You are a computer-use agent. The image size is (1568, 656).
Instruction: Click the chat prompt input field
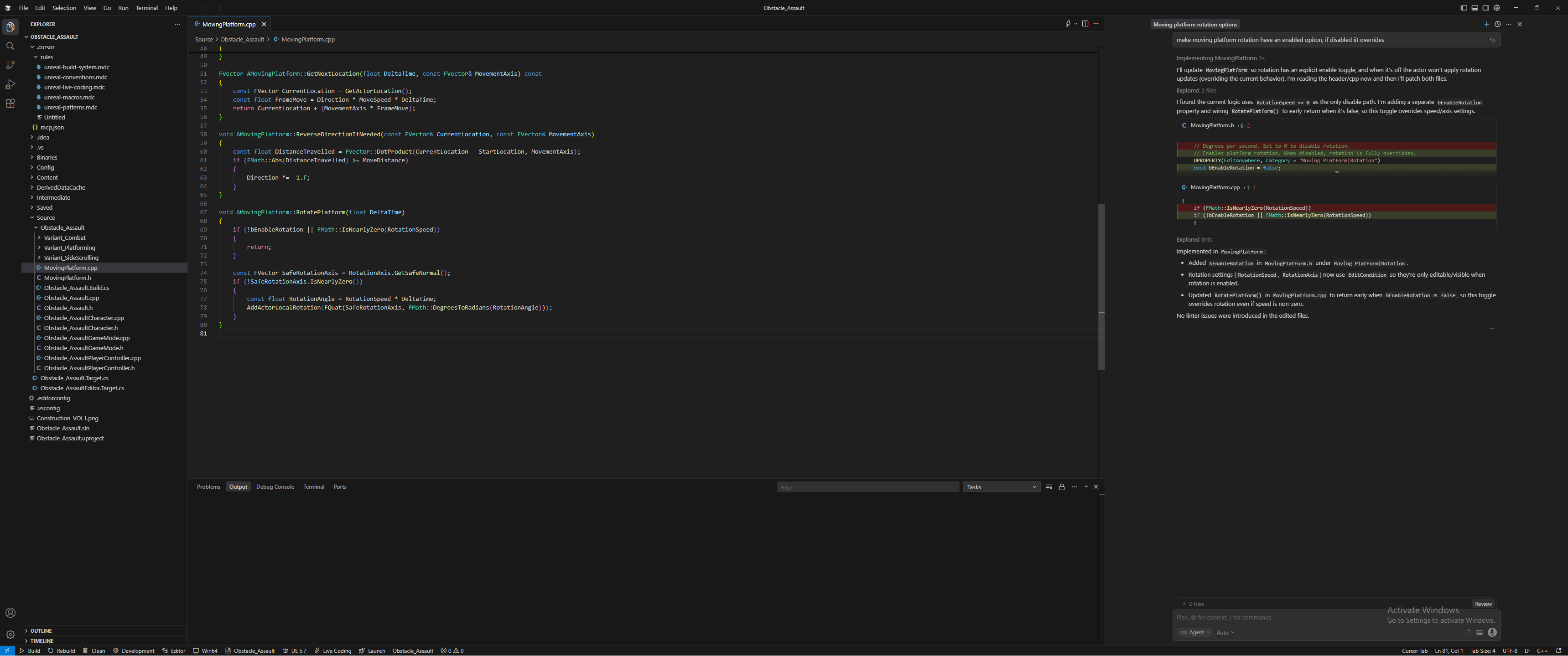pyautogui.click(x=1278, y=617)
